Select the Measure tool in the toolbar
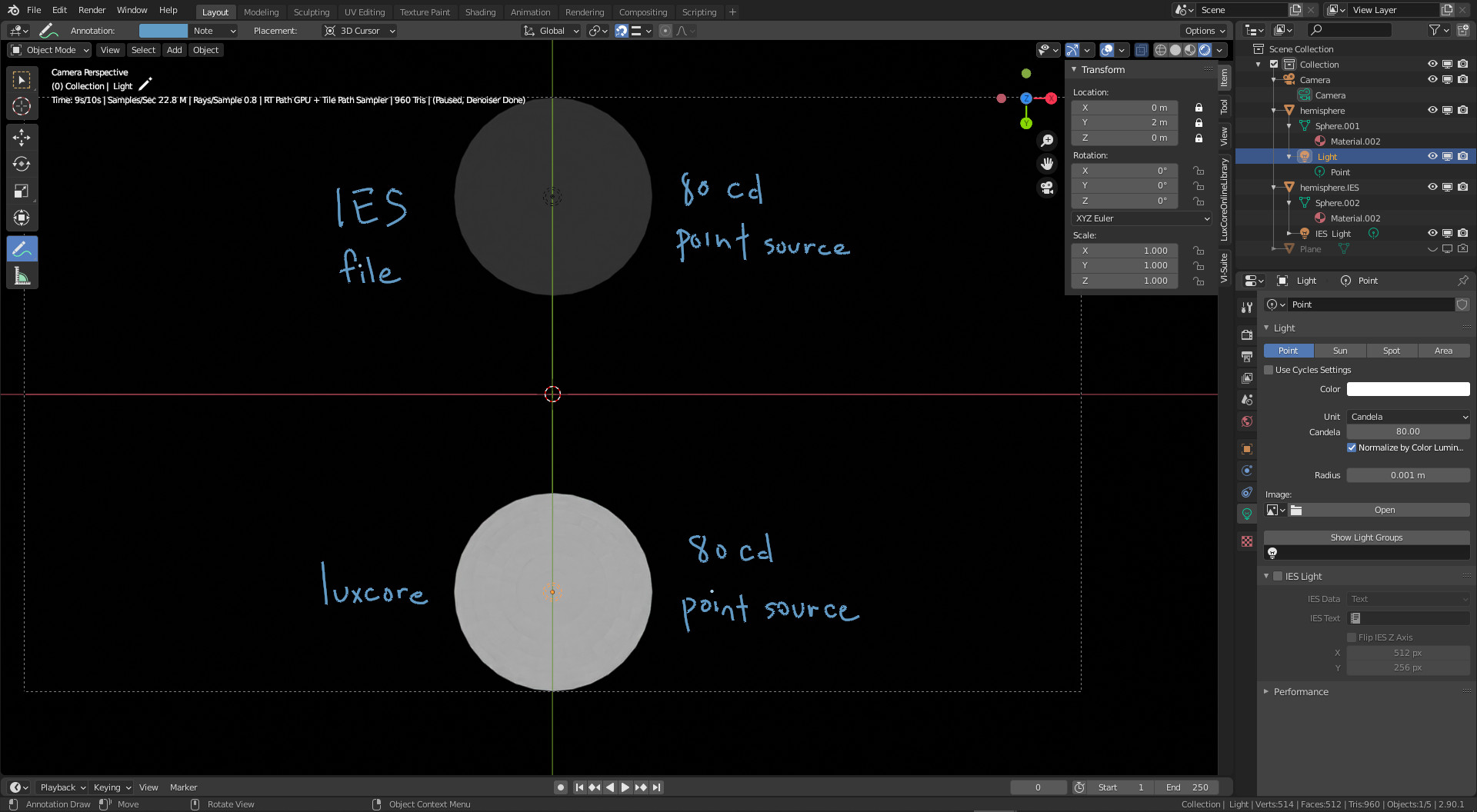This screenshot has height=812, width=1477. coord(22,276)
